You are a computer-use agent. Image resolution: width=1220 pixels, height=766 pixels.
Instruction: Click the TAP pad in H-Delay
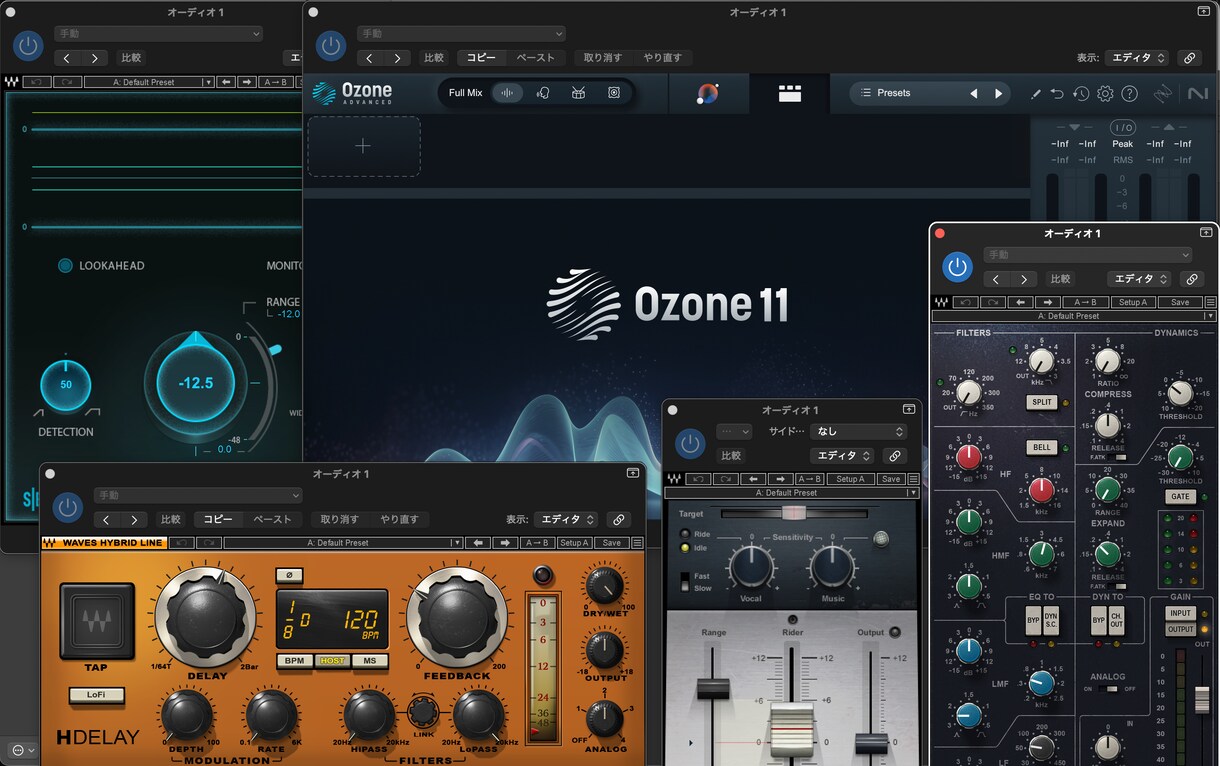tap(96, 620)
